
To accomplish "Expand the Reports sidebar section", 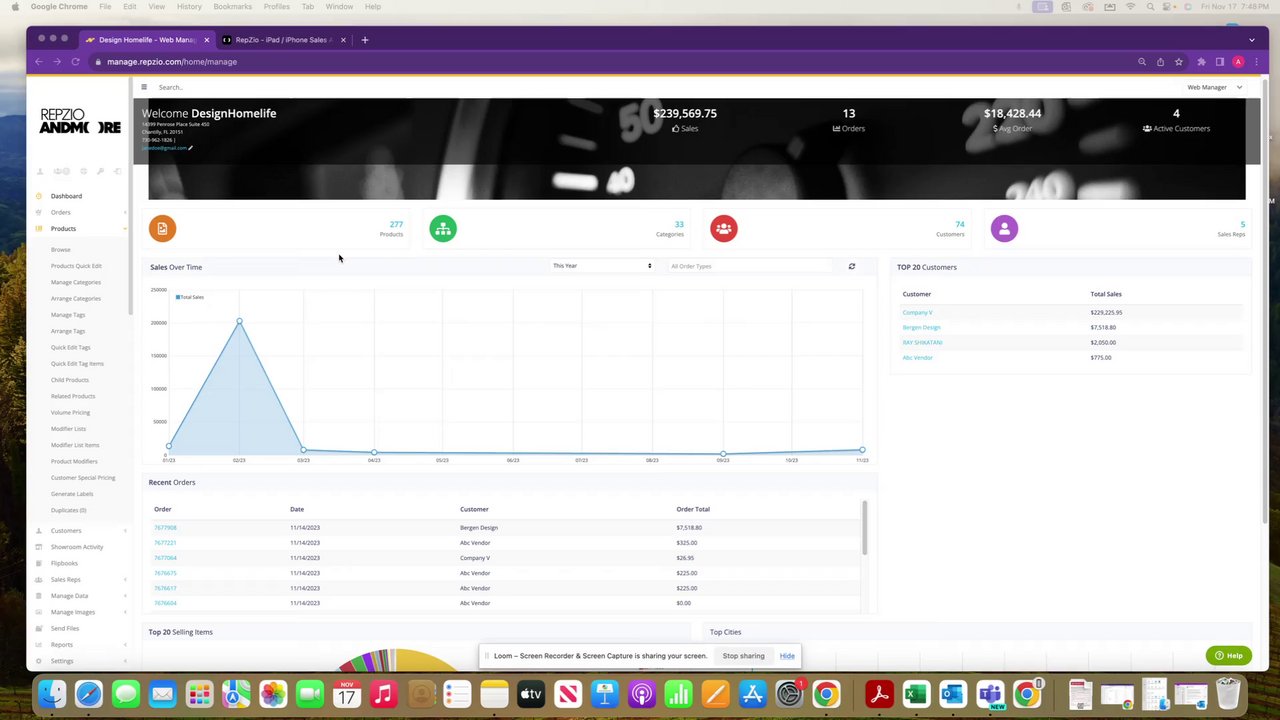I will [80, 645].
